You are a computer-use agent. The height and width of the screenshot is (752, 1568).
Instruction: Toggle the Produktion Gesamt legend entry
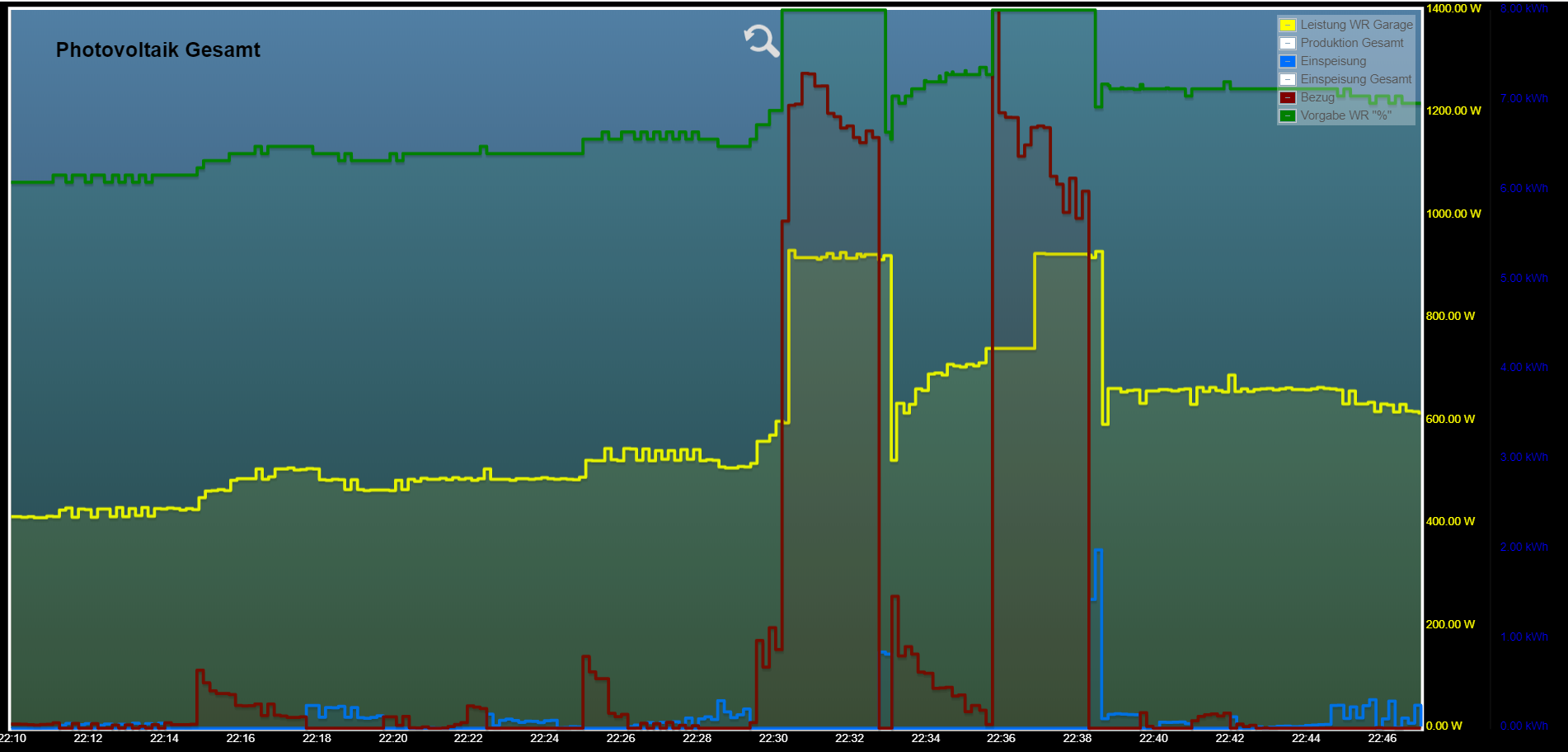1342,43
